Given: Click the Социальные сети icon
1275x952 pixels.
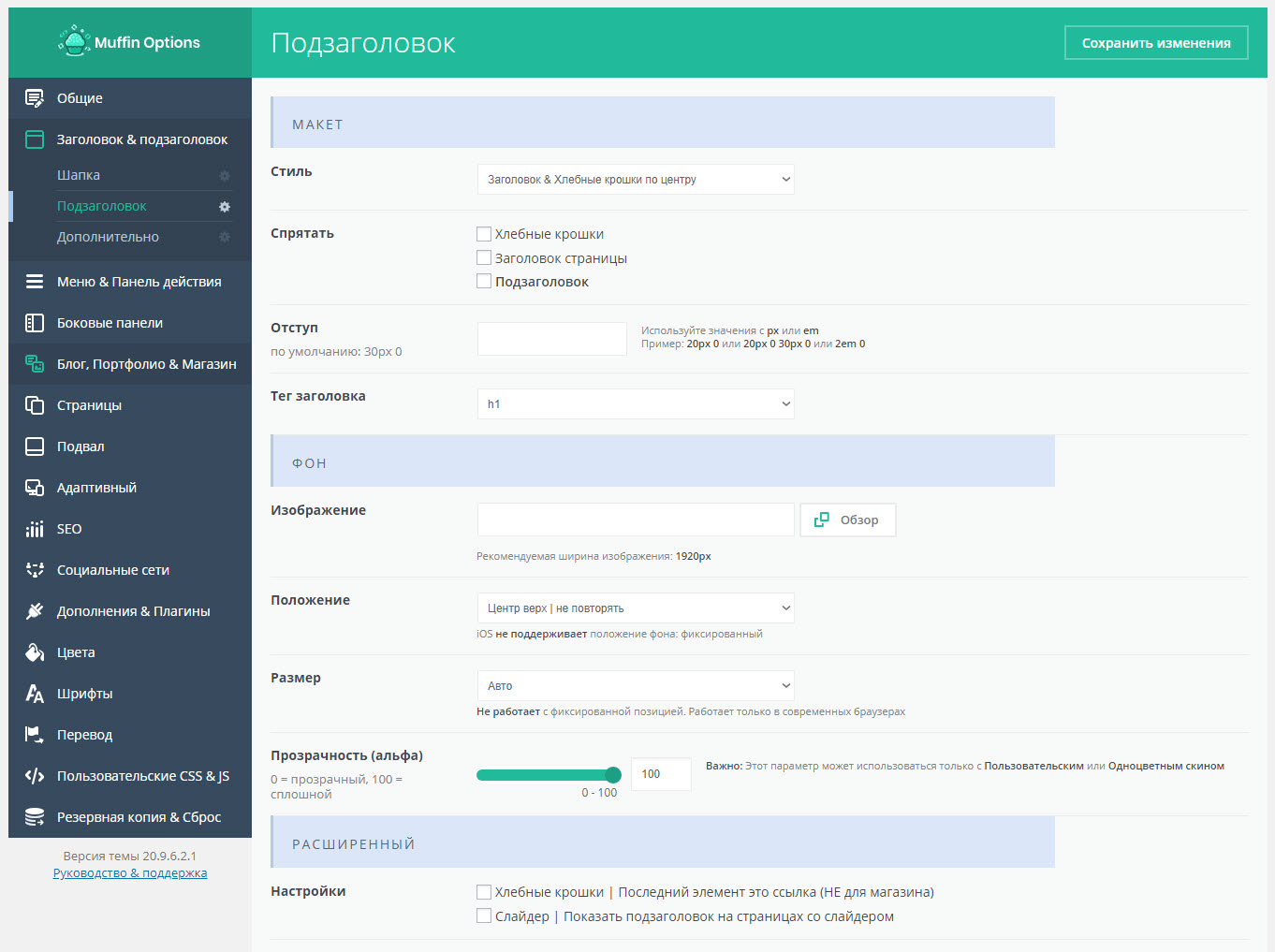Looking at the screenshot, I should click(35, 570).
